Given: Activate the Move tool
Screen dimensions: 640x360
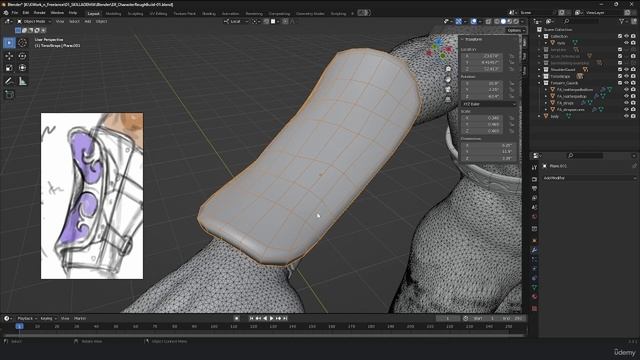Looking at the screenshot, I should [x=9, y=56].
